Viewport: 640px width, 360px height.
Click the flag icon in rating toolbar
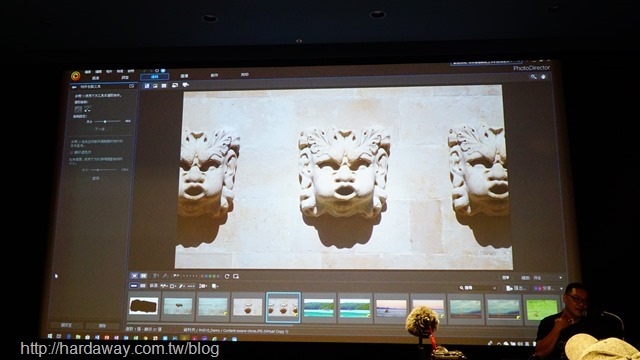pyautogui.click(x=176, y=276)
